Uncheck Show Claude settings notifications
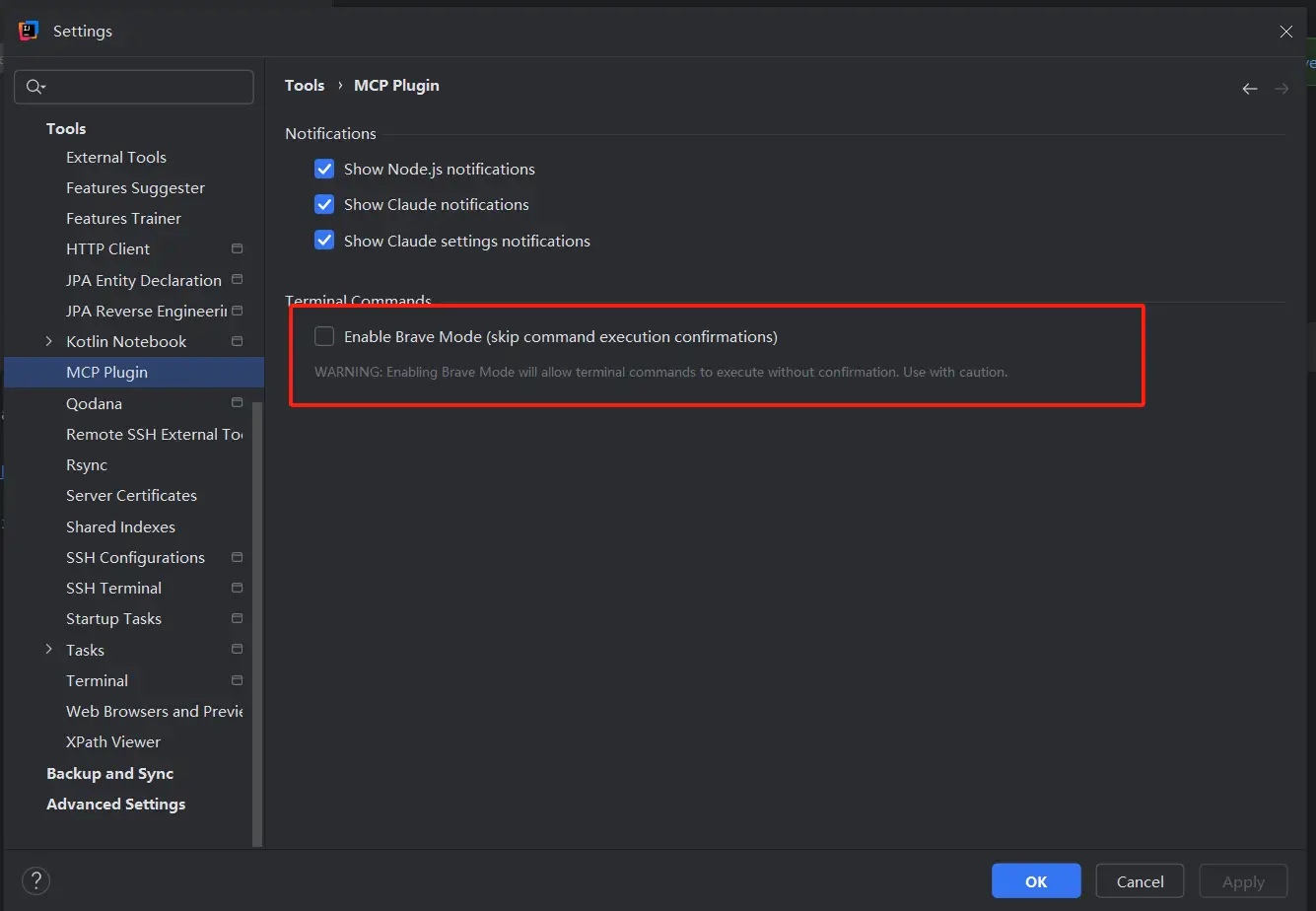This screenshot has height=911, width=1316. pyautogui.click(x=324, y=241)
